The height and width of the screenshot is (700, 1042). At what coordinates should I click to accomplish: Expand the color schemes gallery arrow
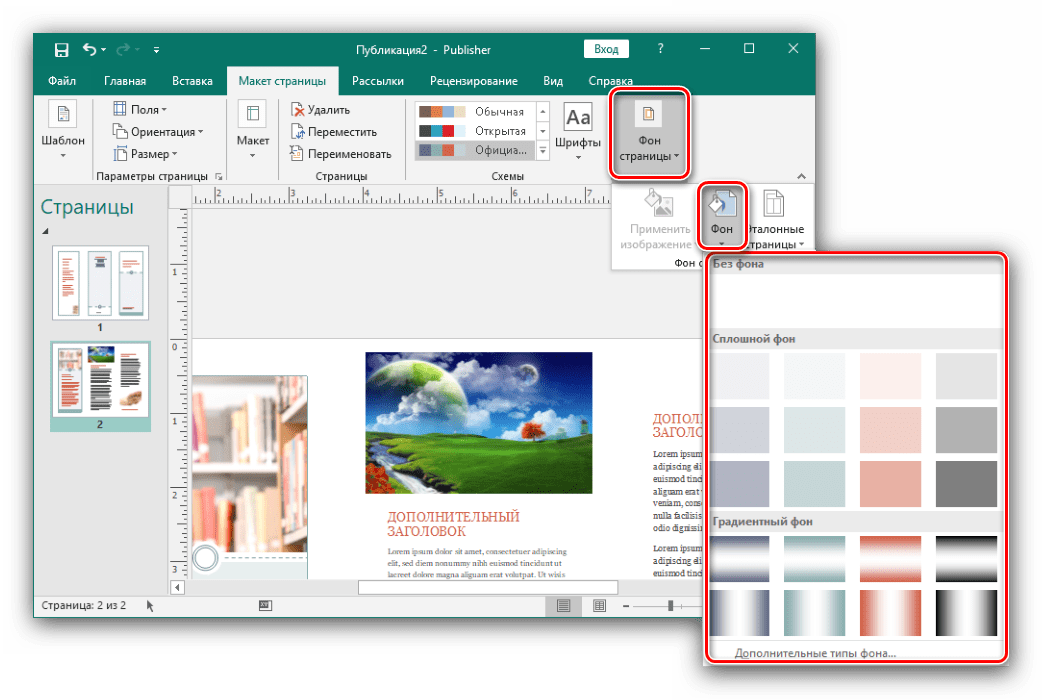click(543, 151)
